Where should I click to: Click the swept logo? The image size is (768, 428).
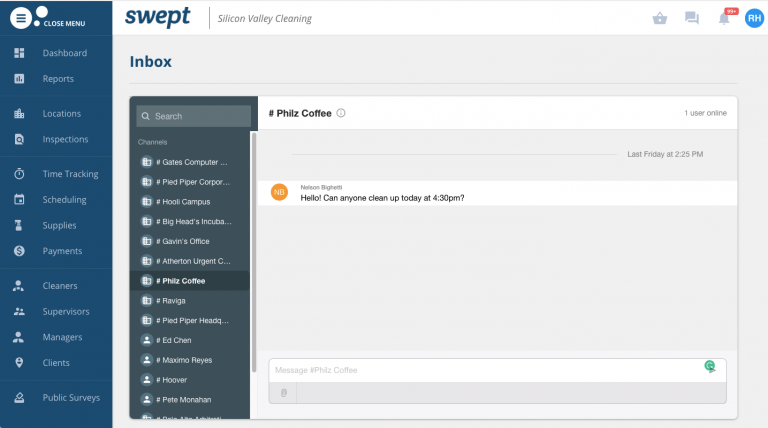click(x=158, y=18)
